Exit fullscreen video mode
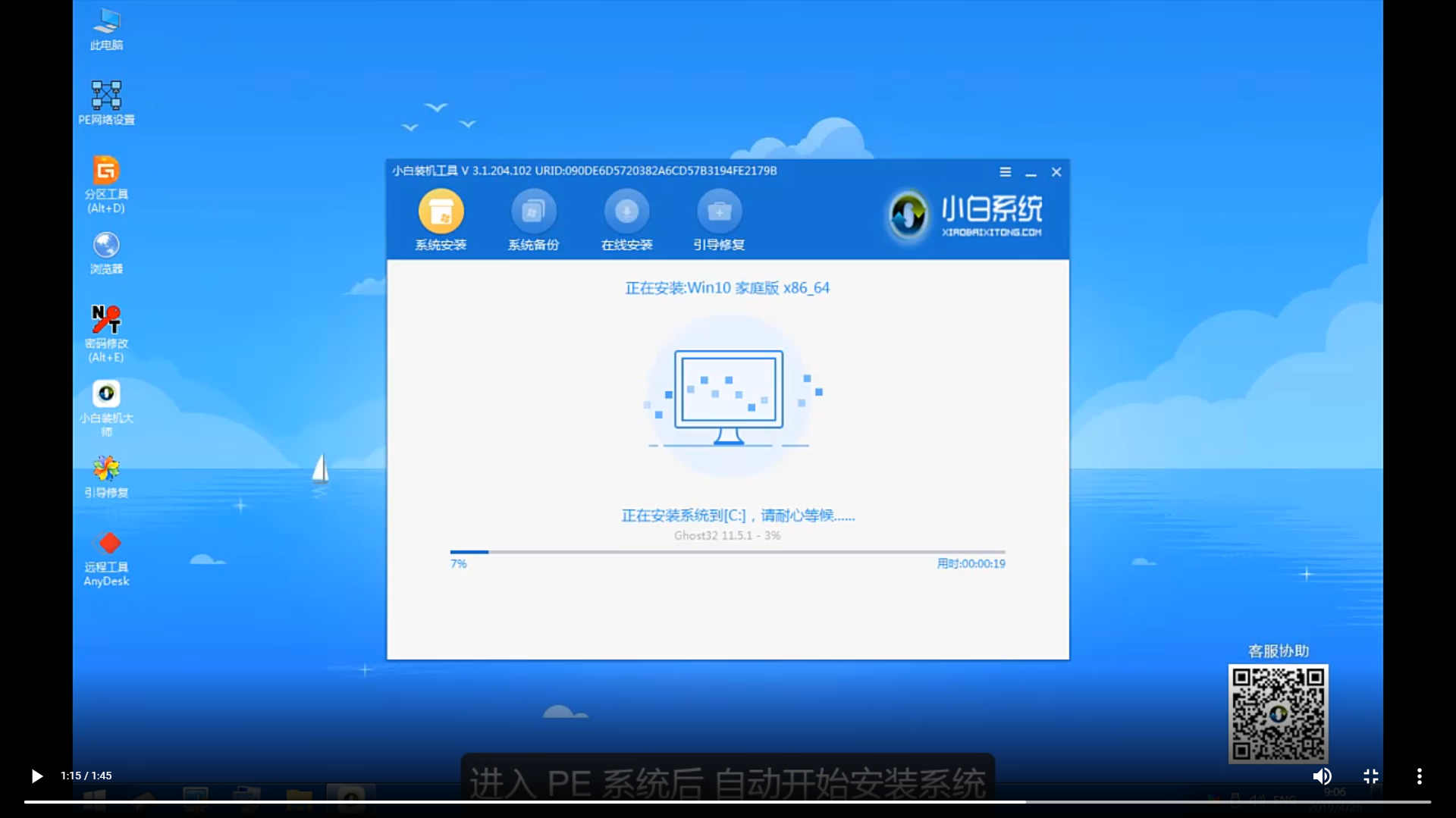The height and width of the screenshot is (818, 1456). (1370, 776)
